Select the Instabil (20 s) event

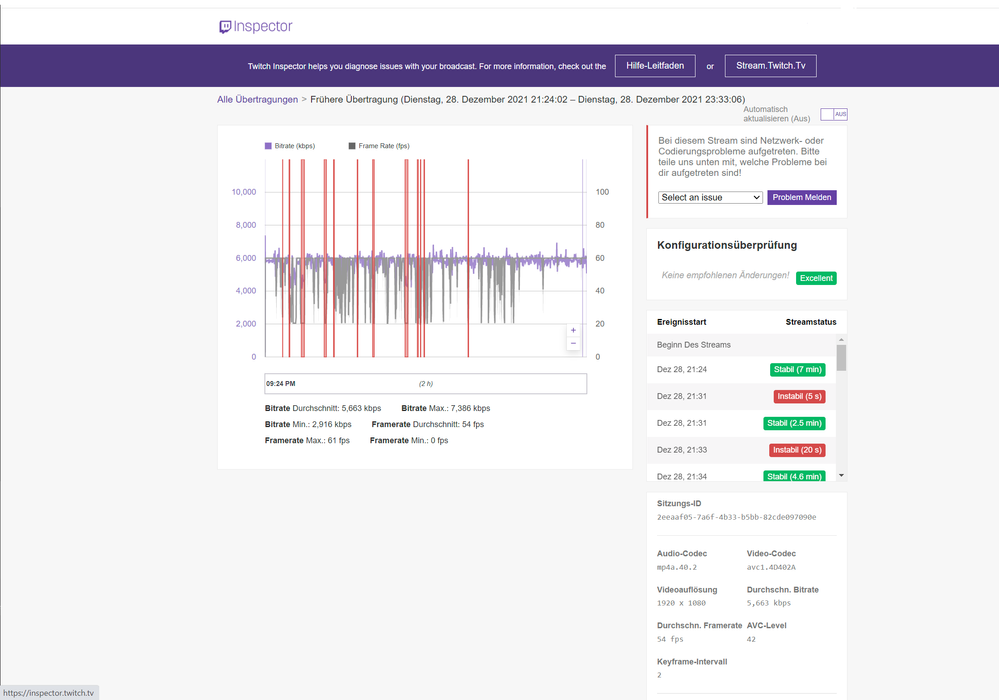[x=797, y=450]
